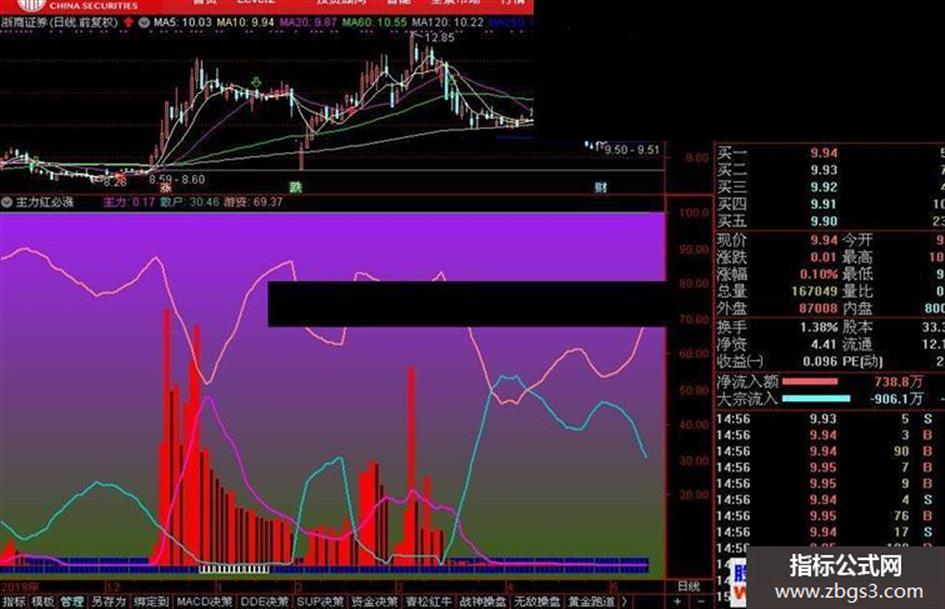Expand more indicator tabs with right chevron
This screenshot has height=609, width=945.
click(624, 601)
